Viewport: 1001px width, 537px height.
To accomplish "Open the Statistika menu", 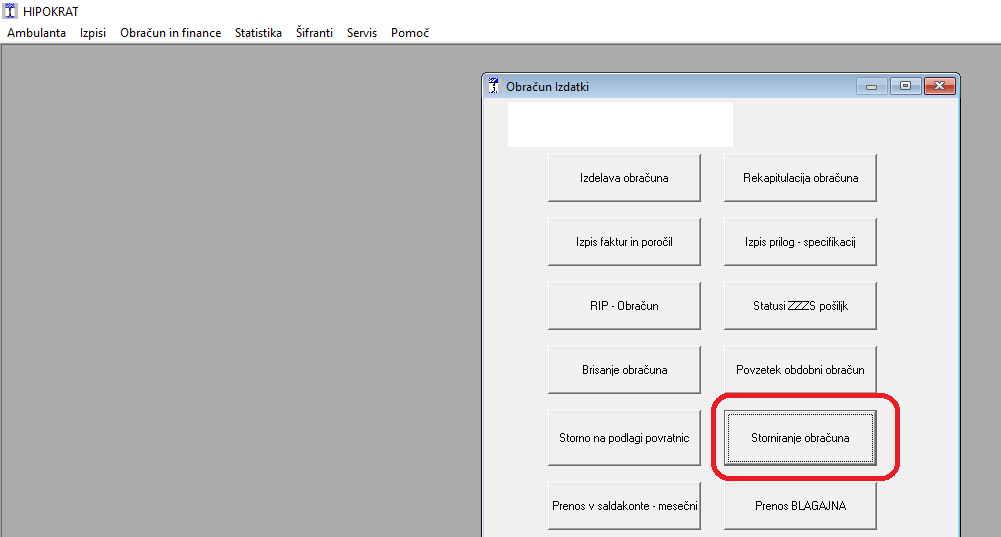I will tap(258, 33).
